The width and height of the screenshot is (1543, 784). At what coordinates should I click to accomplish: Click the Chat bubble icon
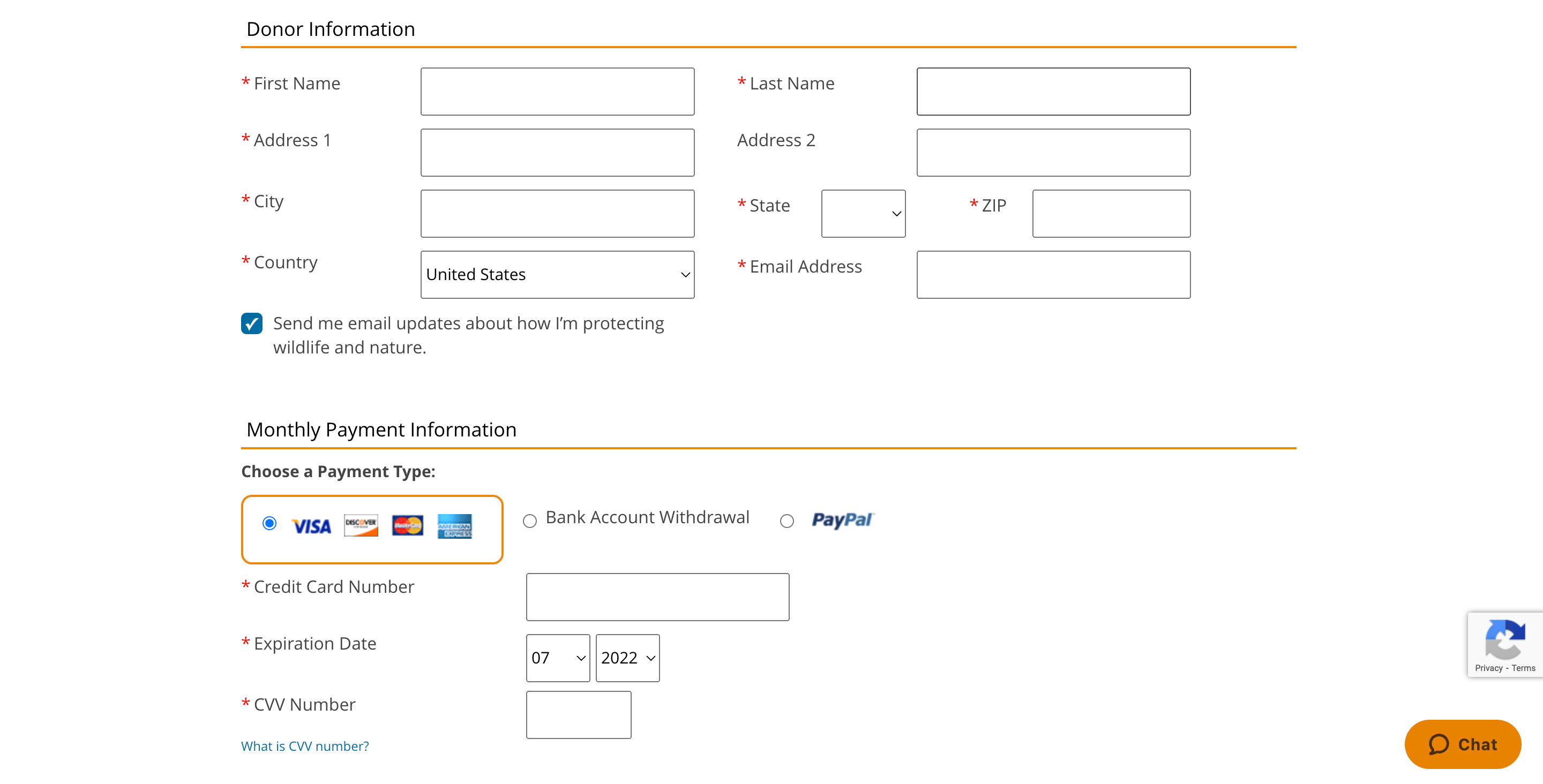tap(1437, 744)
